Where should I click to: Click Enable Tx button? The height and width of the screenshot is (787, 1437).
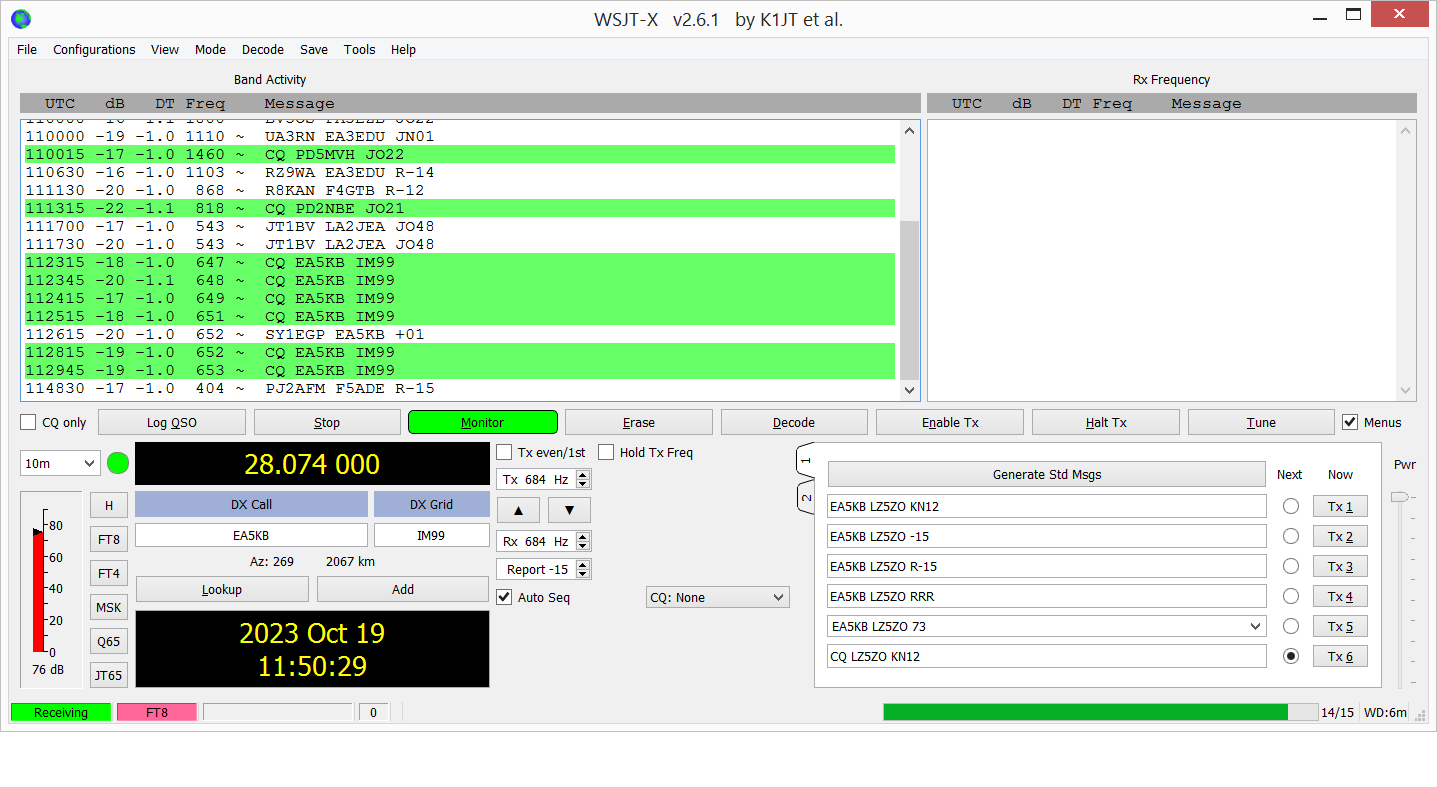point(950,423)
